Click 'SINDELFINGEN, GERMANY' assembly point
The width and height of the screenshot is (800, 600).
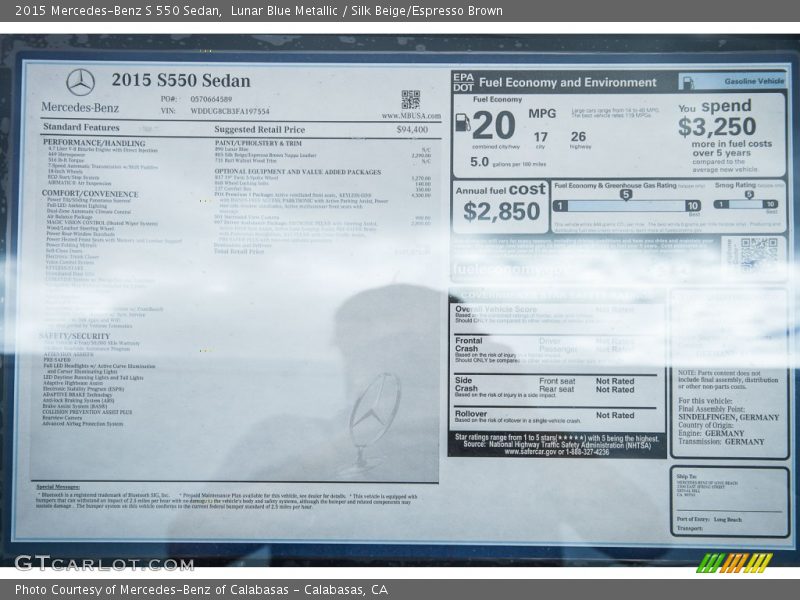click(x=728, y=417)
